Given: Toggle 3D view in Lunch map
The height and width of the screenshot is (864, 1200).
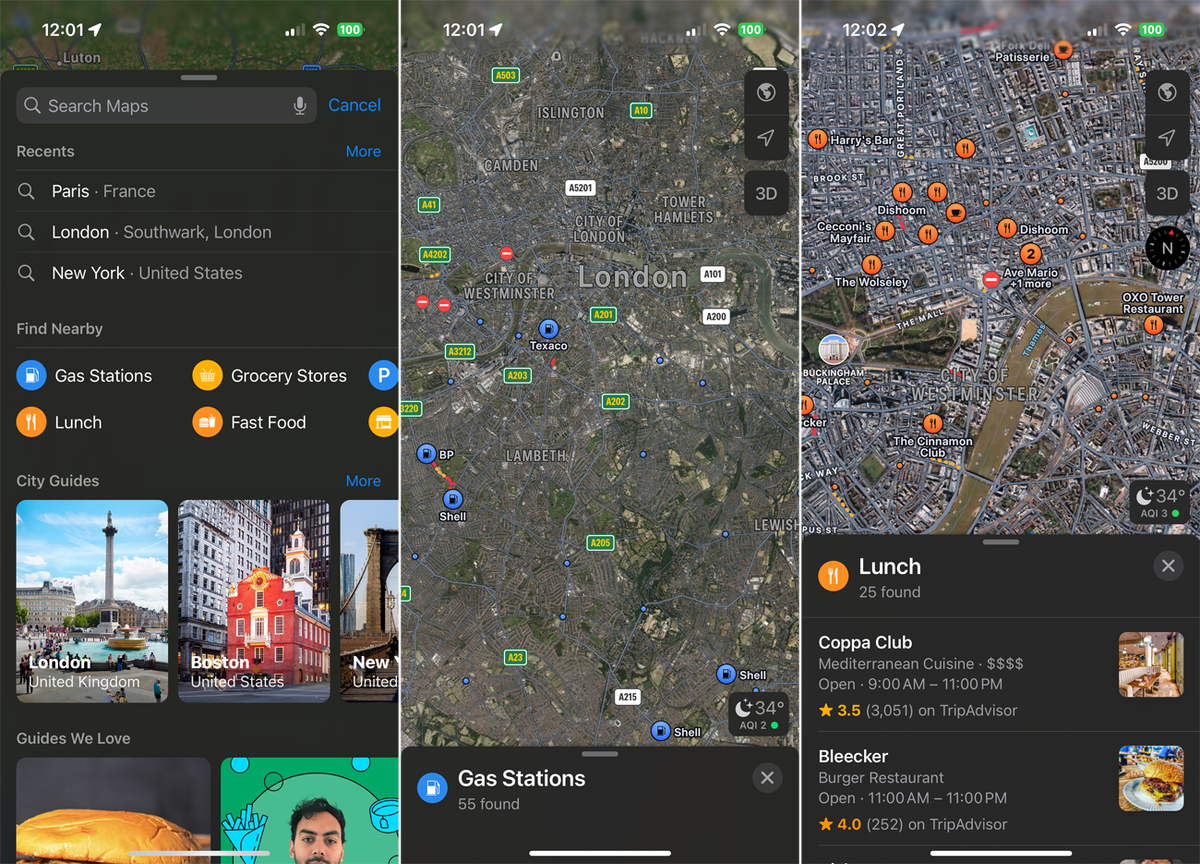Looking at the screenshot, I should pyautogui.click(x=1167, y=194).
